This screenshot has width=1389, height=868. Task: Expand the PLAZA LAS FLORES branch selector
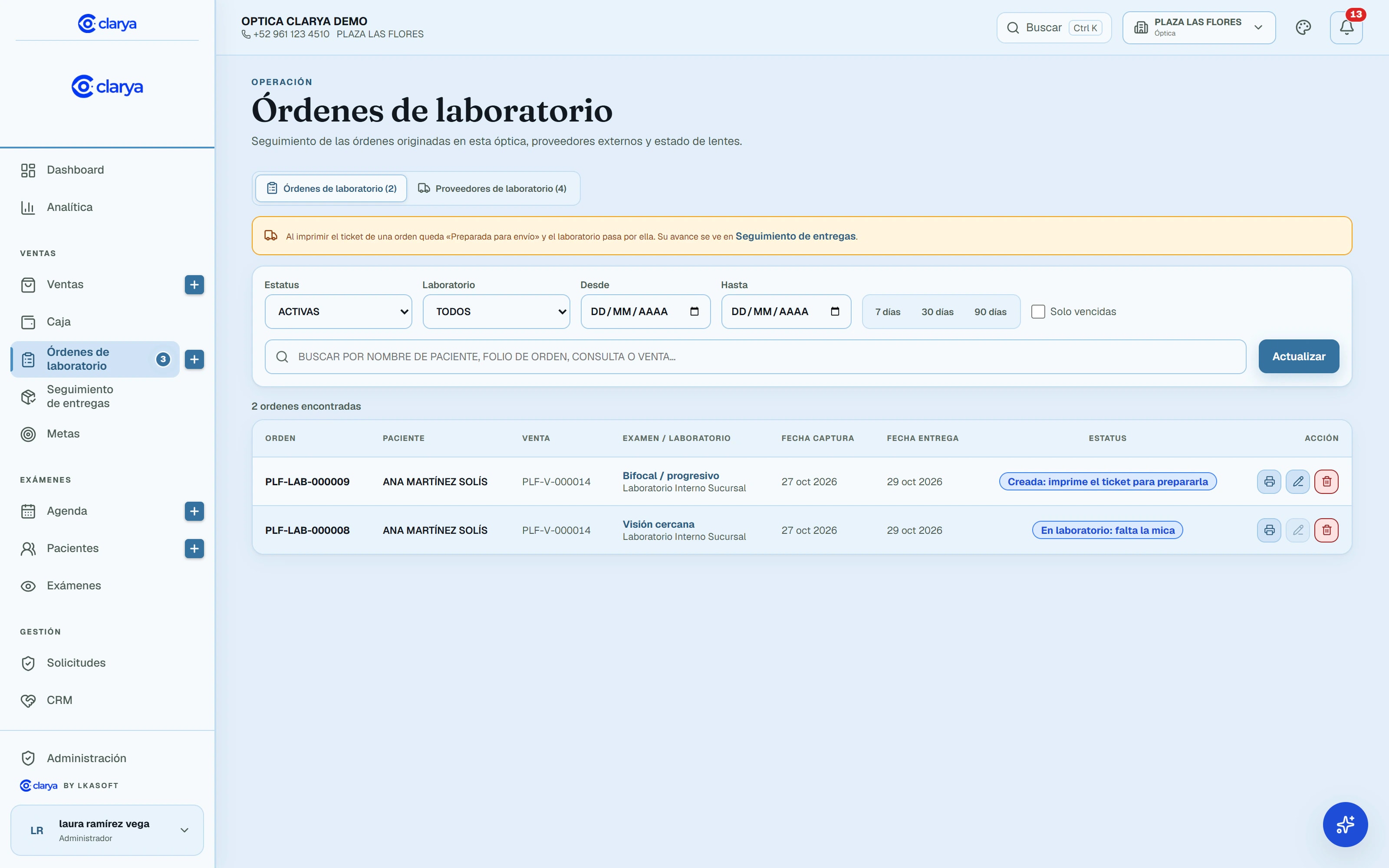[1199, 27]
